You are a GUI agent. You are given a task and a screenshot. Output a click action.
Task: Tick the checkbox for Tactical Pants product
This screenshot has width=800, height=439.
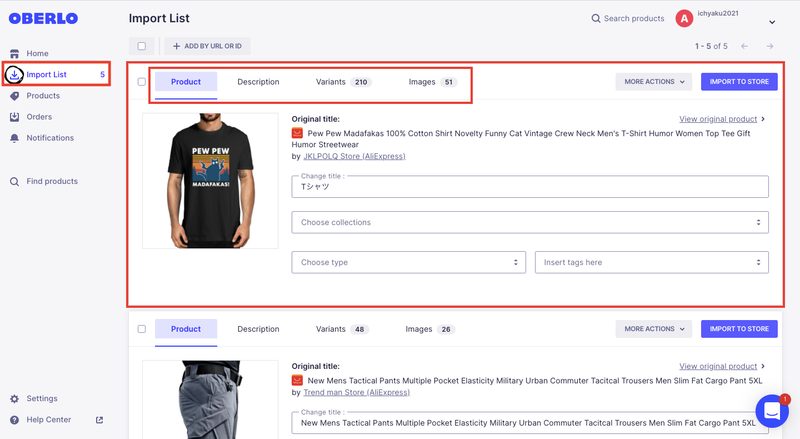[142, 329]
